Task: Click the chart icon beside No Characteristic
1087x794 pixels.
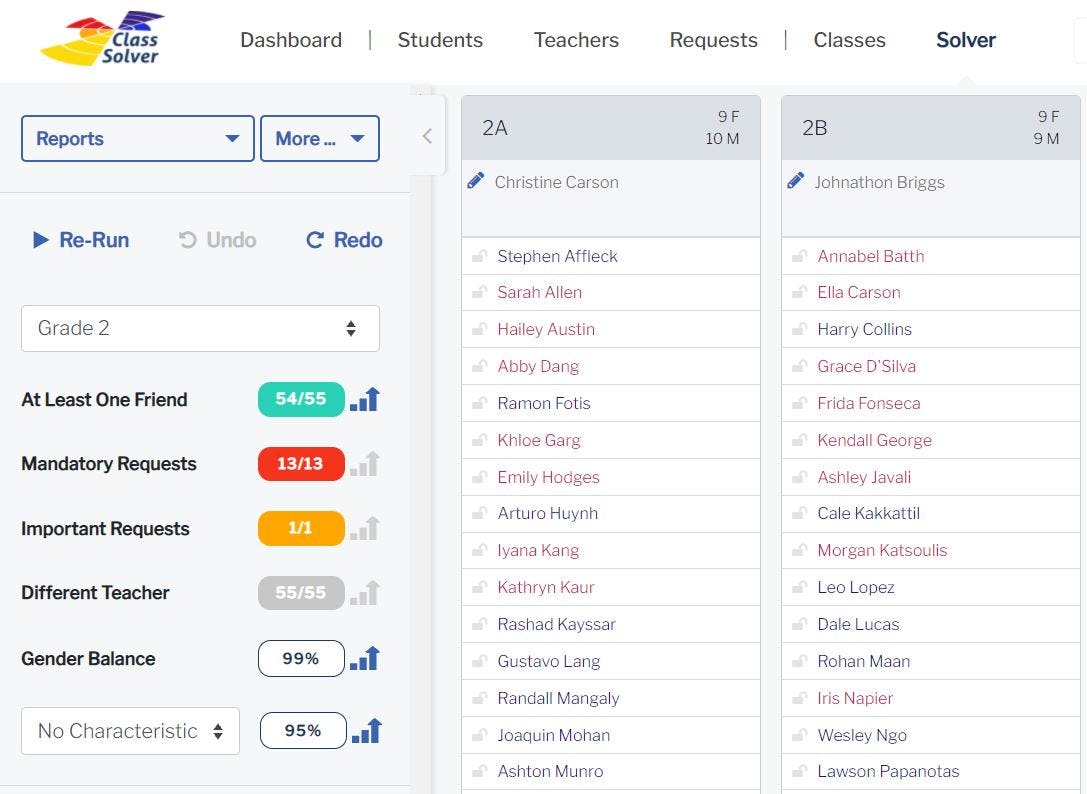Action: tap(366, 730)
